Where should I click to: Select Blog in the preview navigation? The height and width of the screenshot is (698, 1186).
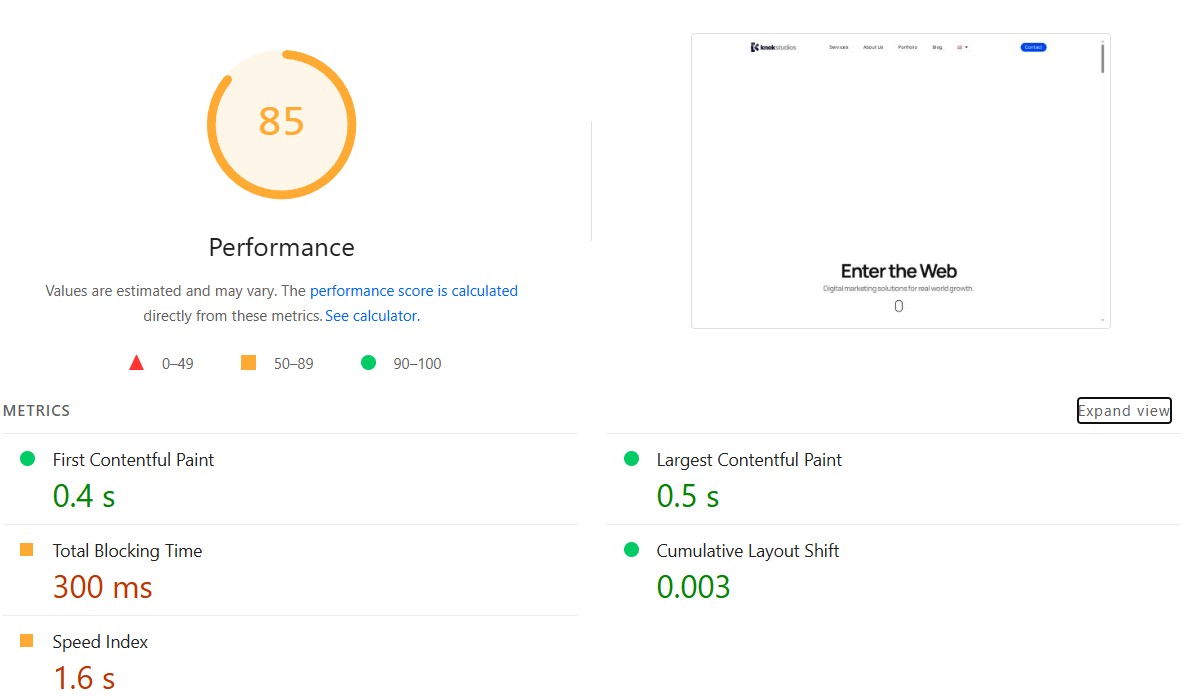(937, 47)
